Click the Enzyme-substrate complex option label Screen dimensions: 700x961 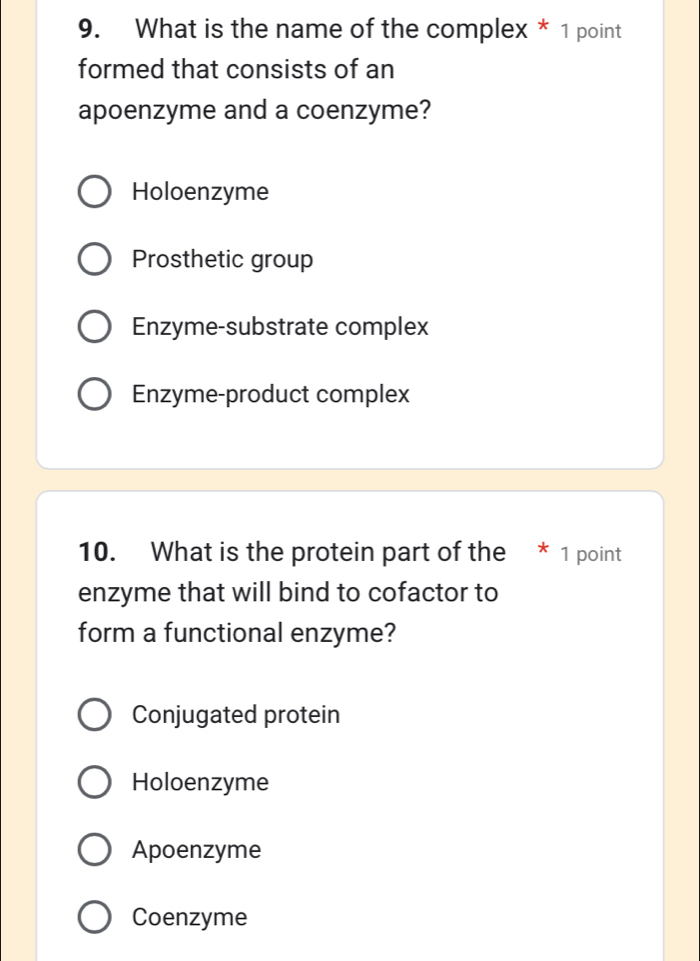[281, 326]
